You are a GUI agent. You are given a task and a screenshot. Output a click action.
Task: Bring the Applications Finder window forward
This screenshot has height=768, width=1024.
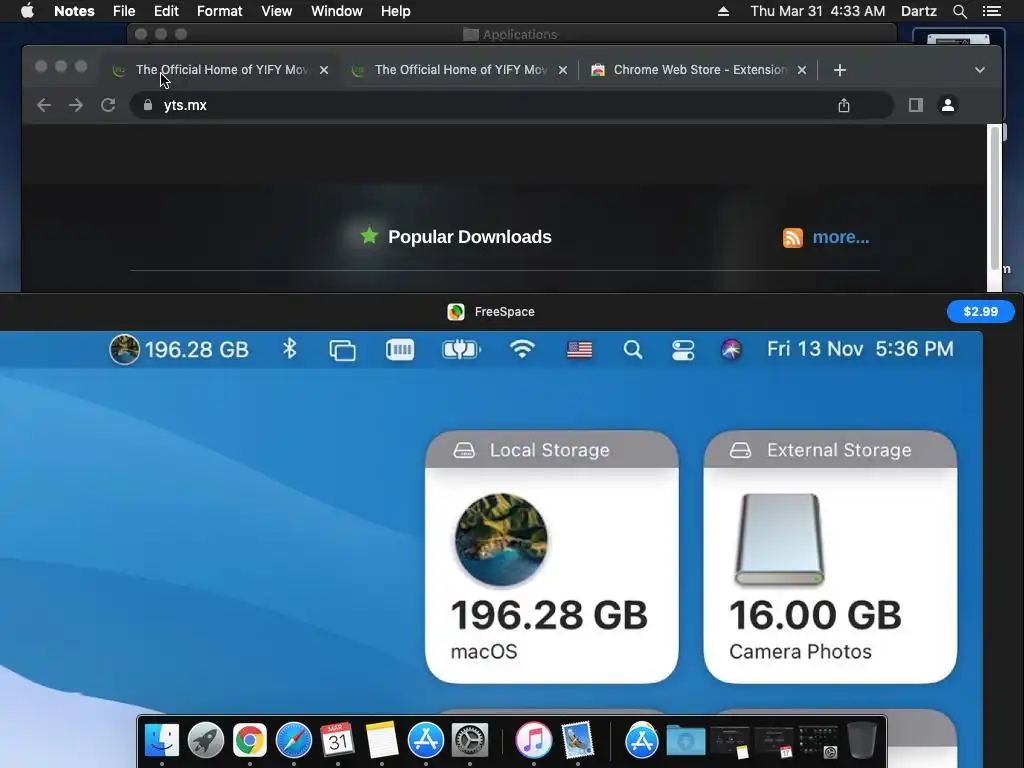point(513,34)
